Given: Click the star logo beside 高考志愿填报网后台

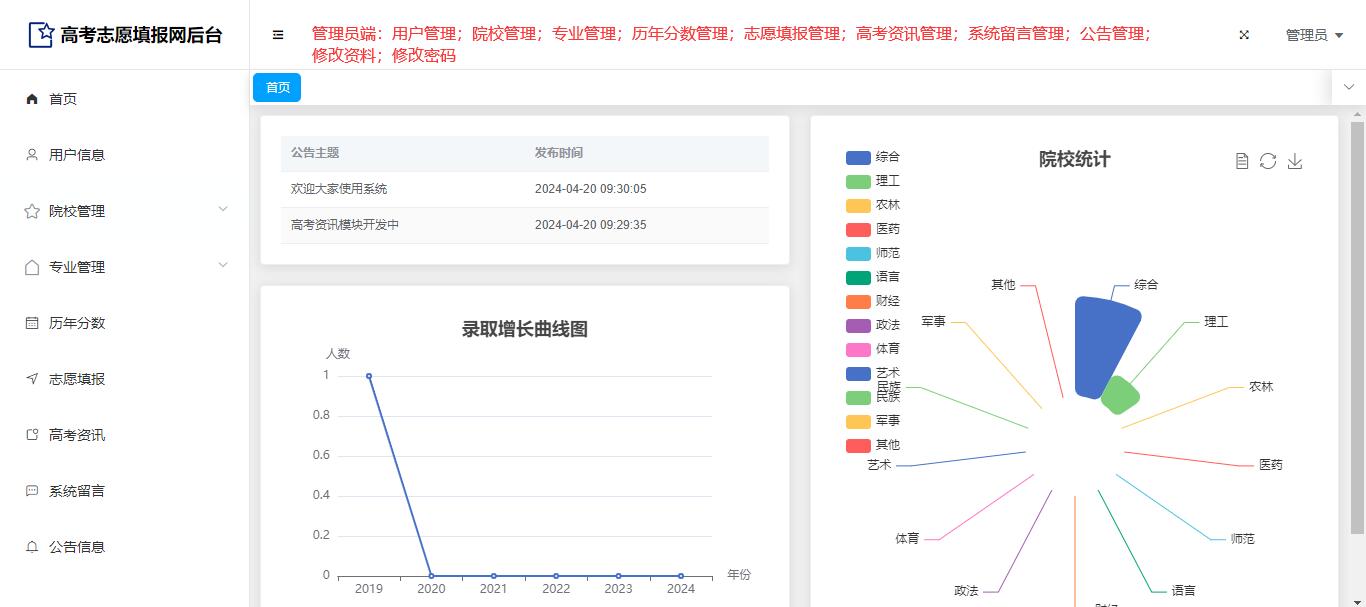Looking at the screenshot, I should 41,35.
